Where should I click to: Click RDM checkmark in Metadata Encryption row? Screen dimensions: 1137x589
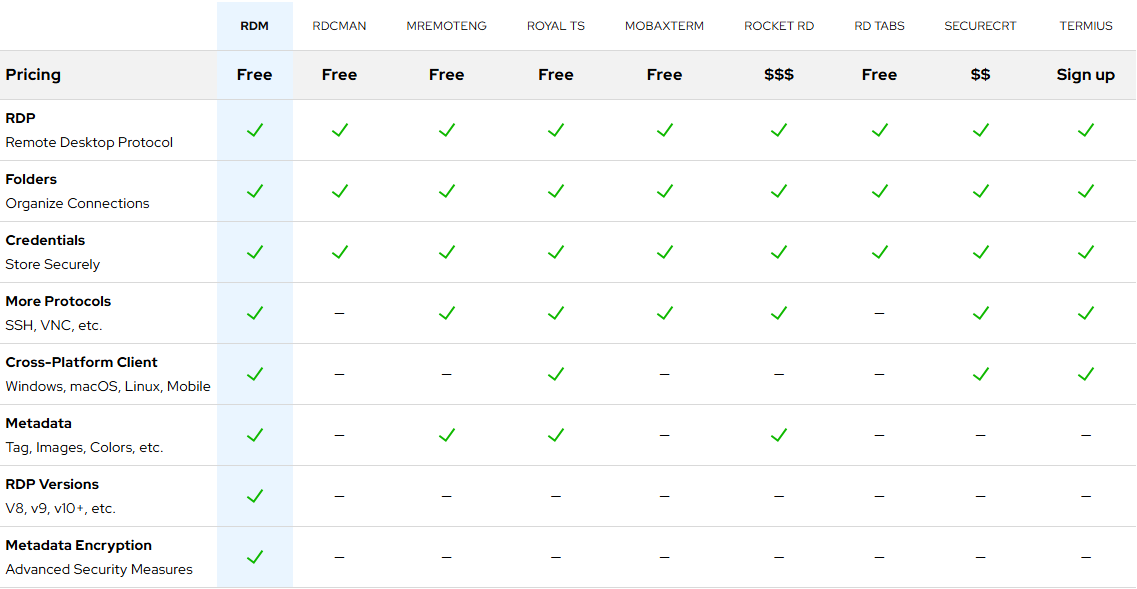255,556
